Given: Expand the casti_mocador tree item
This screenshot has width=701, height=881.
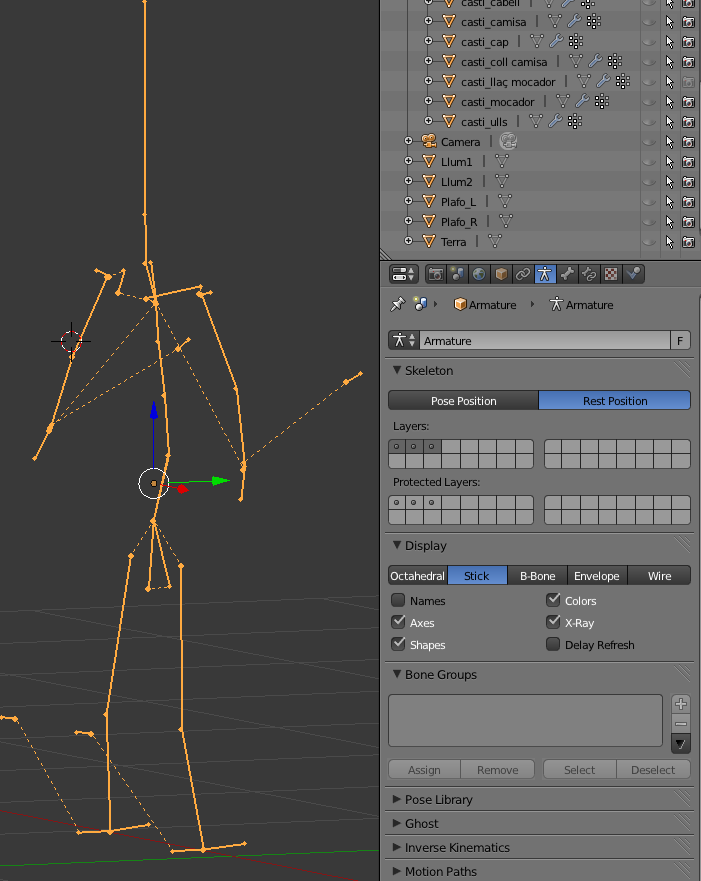Looking at the screenshot, I should (x=428, y=102).
